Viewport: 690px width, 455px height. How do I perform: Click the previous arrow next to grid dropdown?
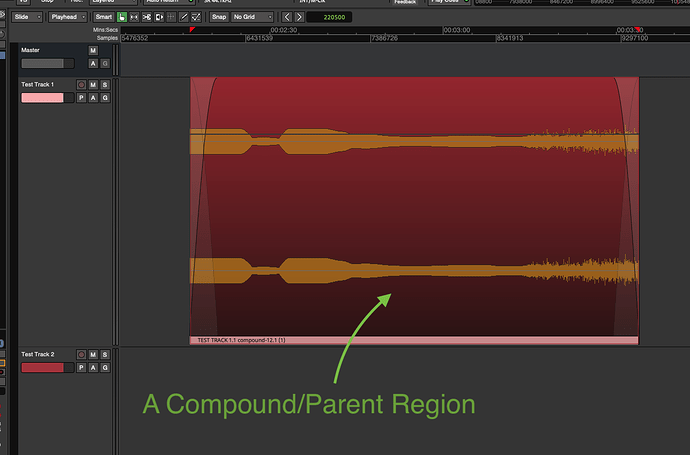pyautogui.click(x=287, y=17)
